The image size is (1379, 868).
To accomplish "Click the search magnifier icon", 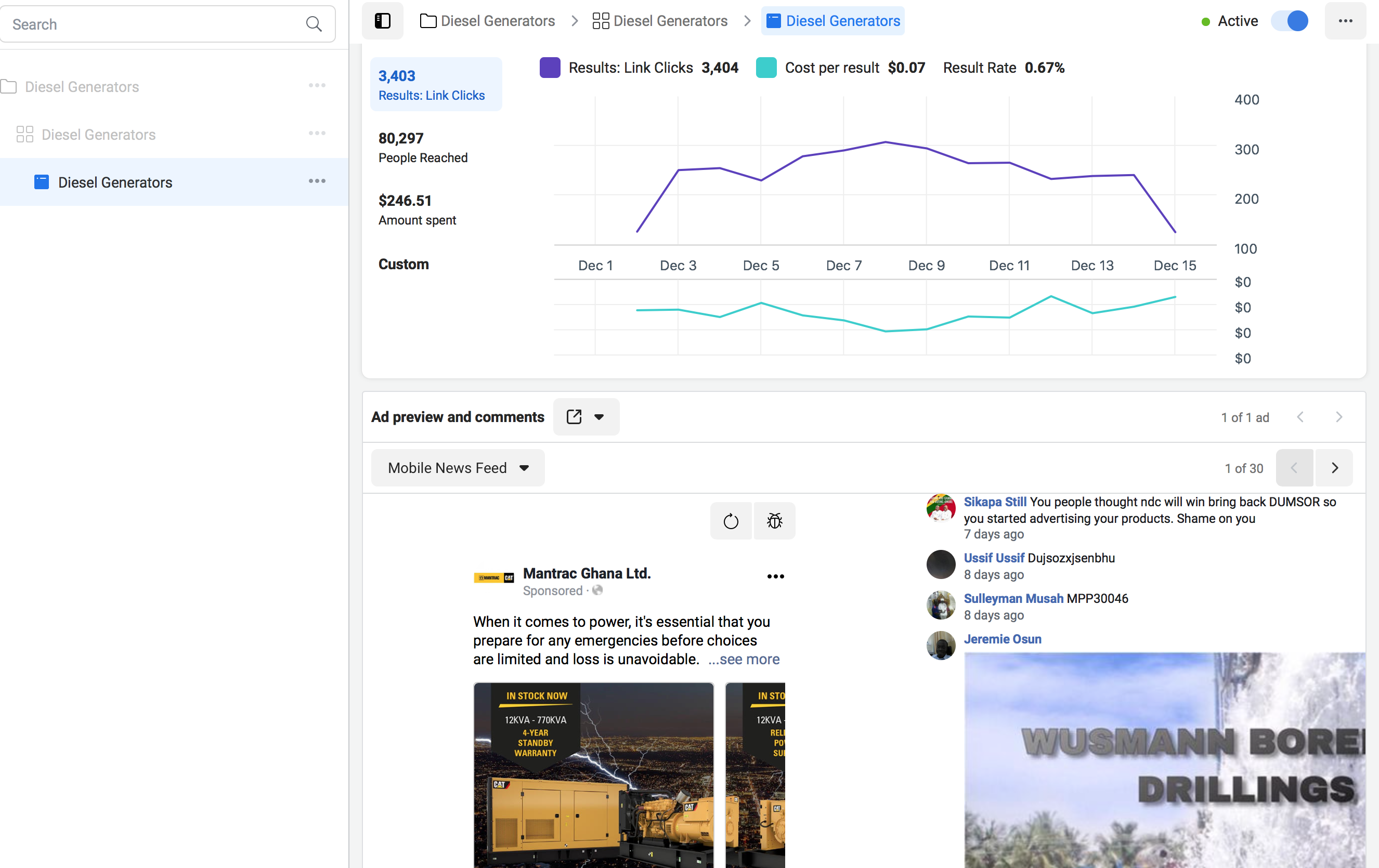I will click(313, 24).
